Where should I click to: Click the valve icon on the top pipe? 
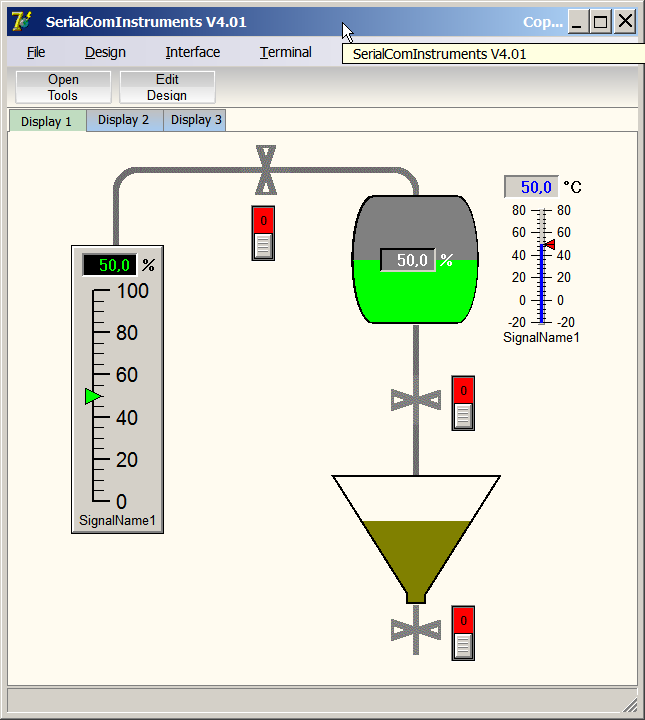(x=266, y=170)
